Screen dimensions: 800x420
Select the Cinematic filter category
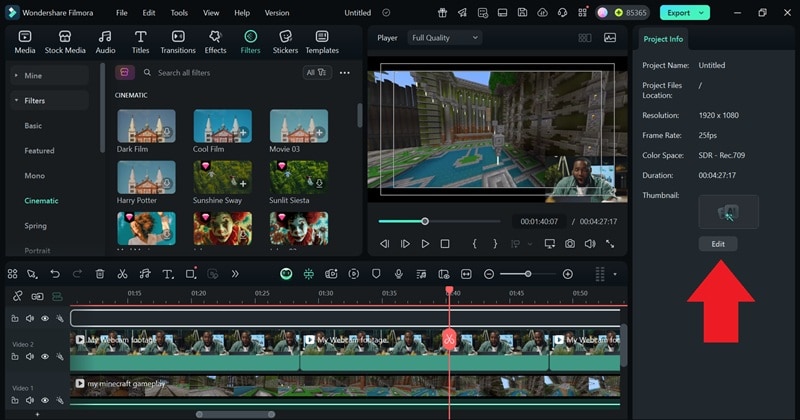pos(41,201)
